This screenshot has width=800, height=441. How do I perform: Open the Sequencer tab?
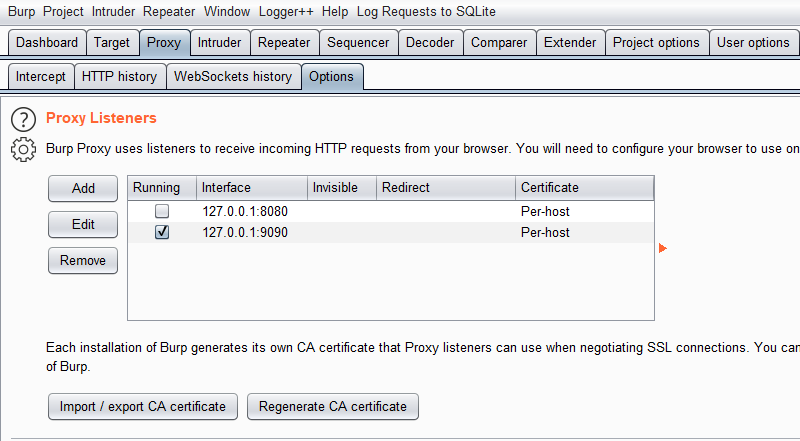tap(358, 42)
